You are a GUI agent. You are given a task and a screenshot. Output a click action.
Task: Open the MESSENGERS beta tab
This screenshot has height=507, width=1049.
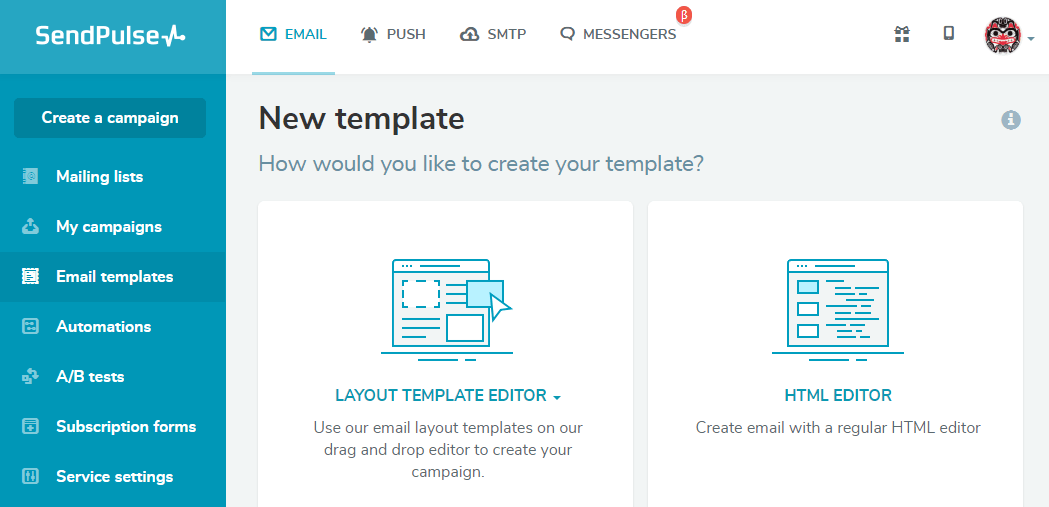(618, 34)
